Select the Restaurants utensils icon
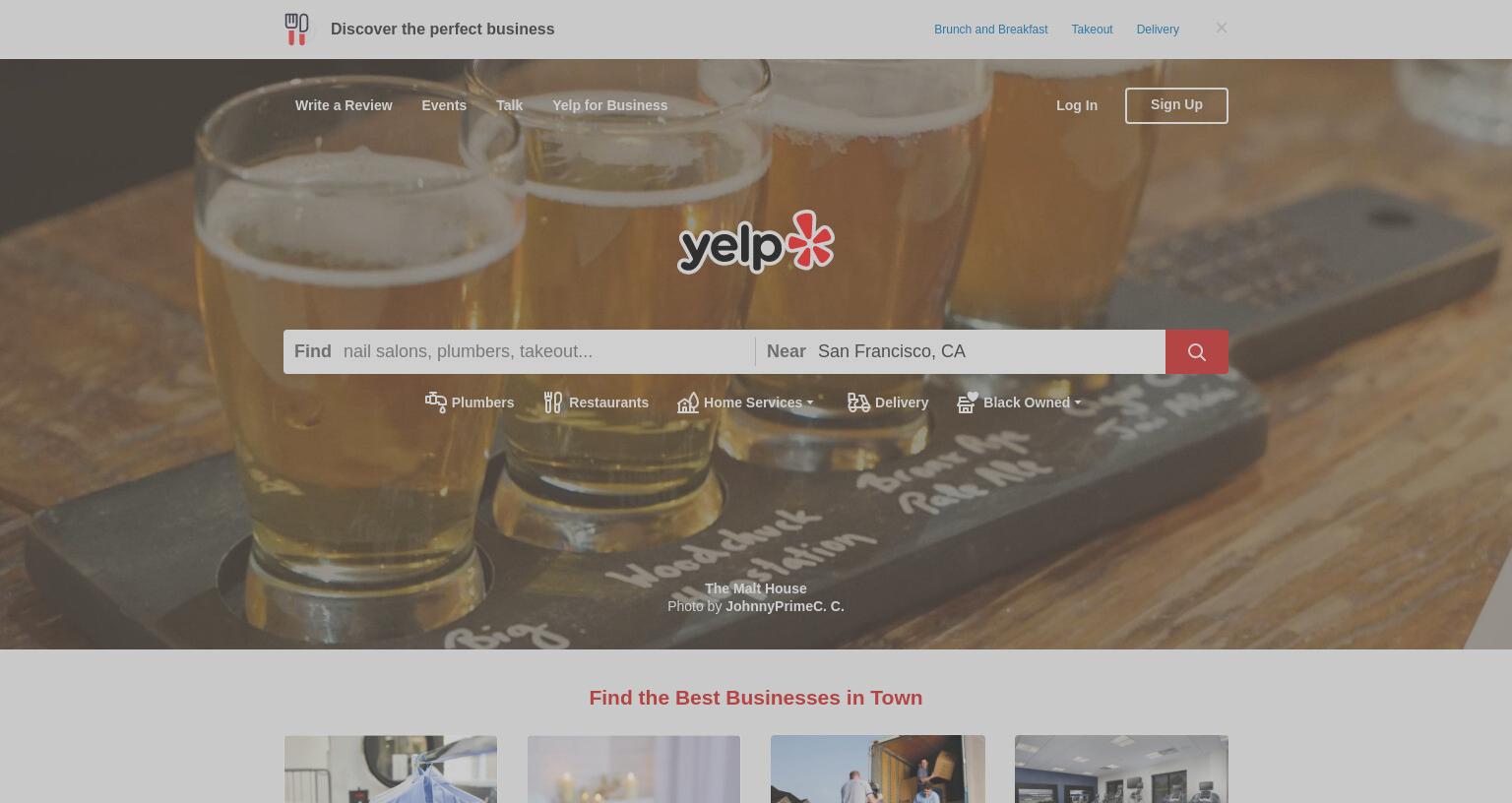 click(553, 402)
